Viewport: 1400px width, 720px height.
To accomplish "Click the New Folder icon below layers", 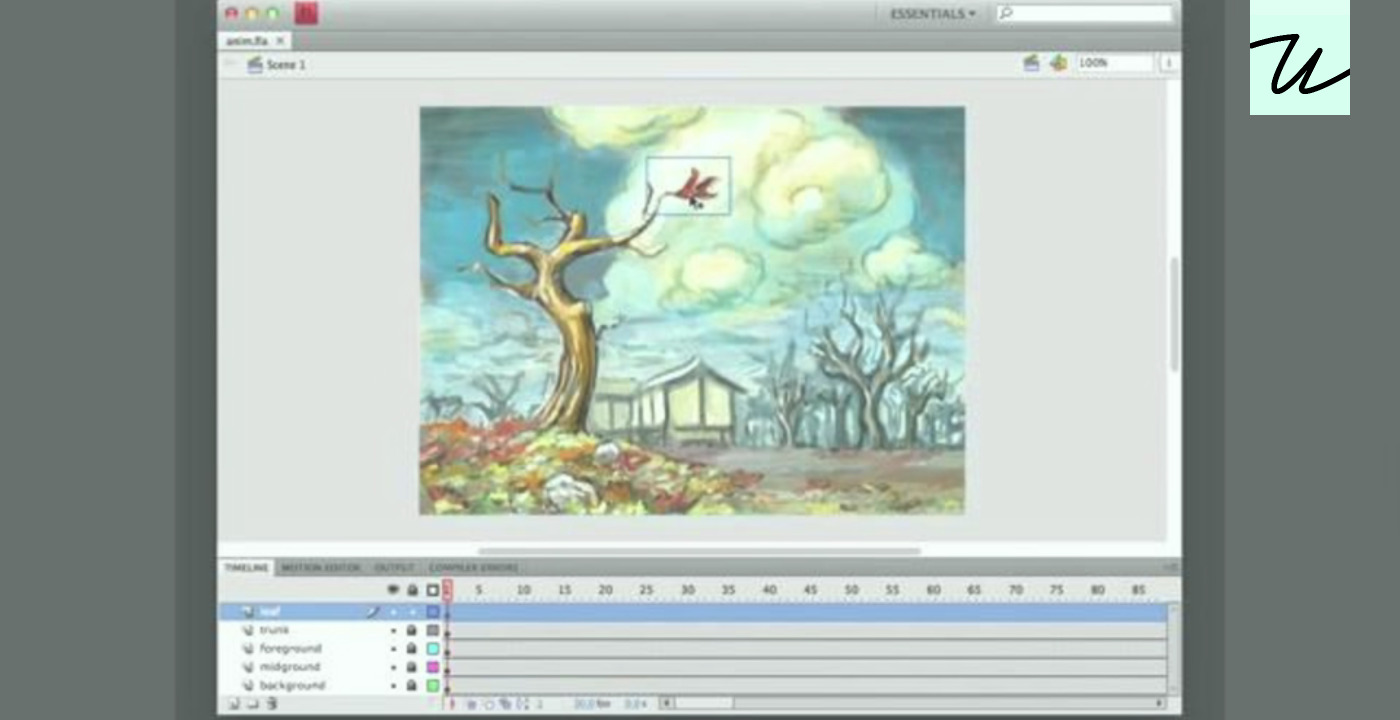I will tap(252, 704).
